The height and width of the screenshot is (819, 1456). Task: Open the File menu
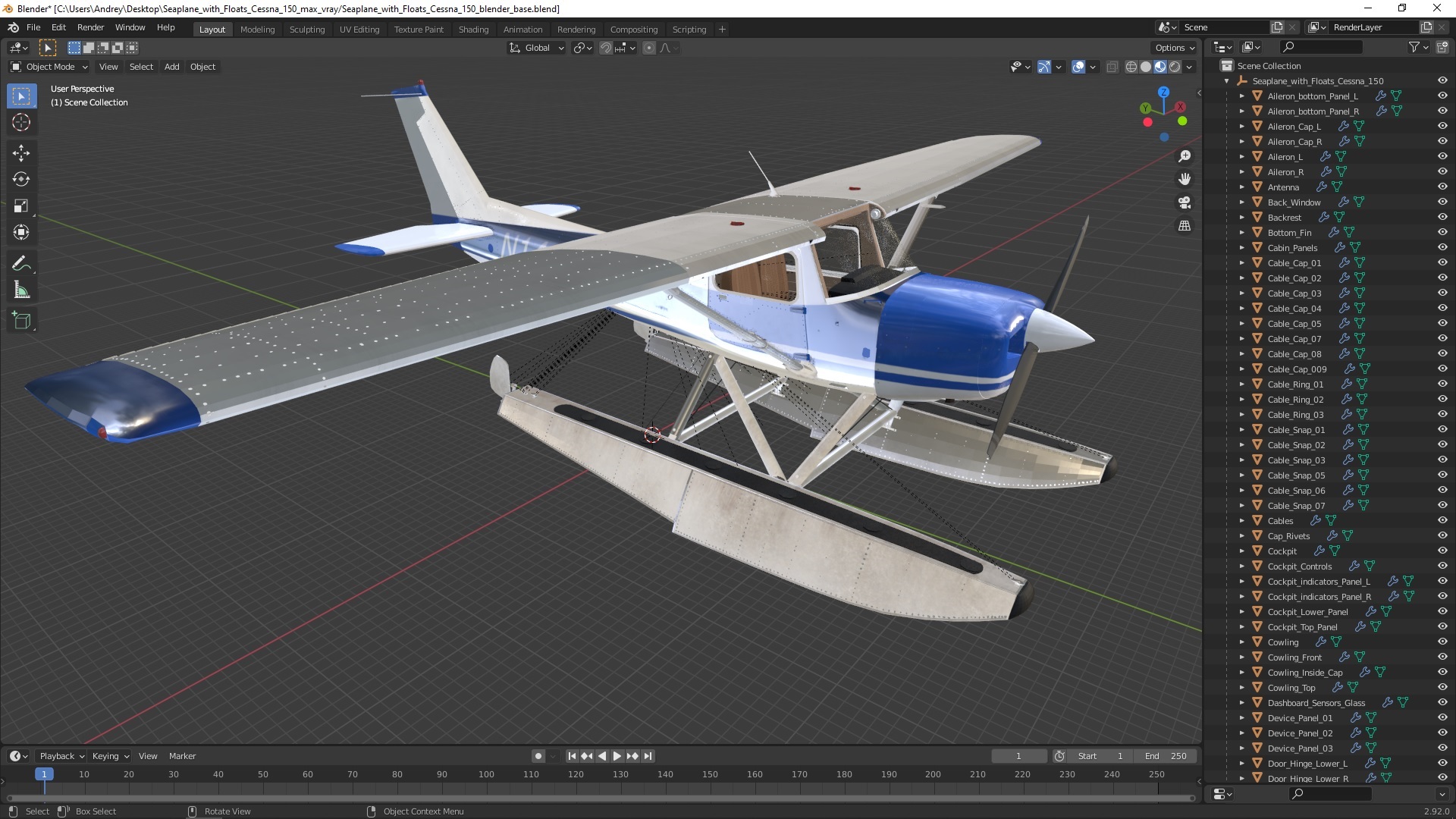(x=33, y=27)
